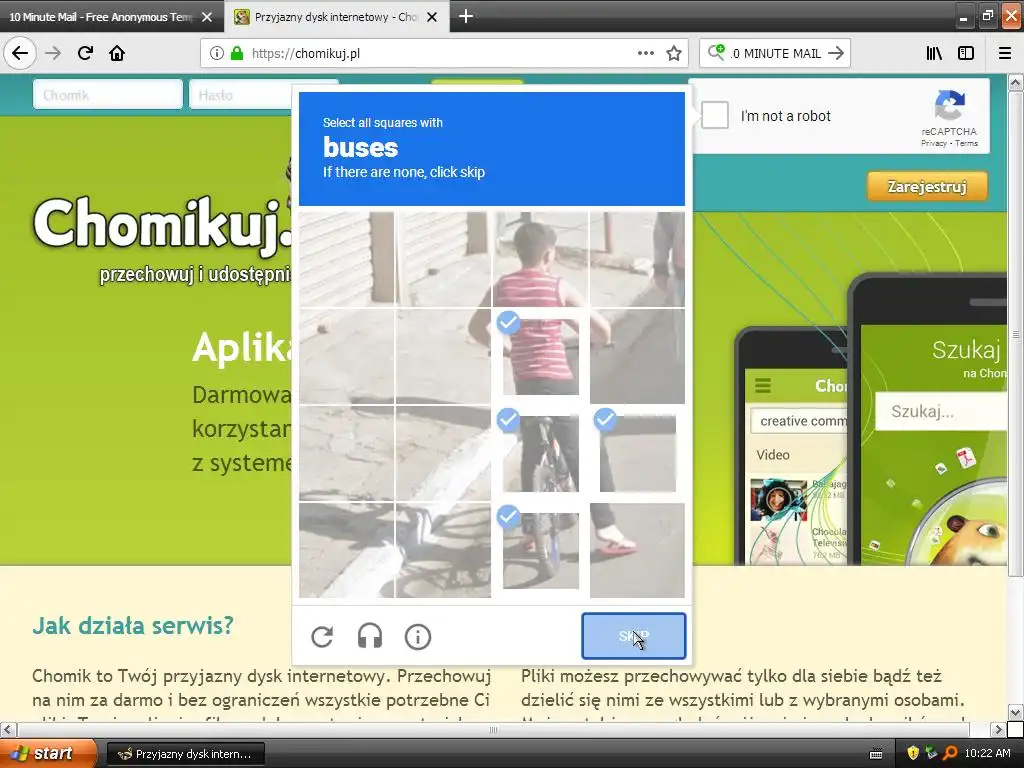Screen dimensions: 1024x768
Task: Get a new captcha challenge
Action: click(322, 636)
